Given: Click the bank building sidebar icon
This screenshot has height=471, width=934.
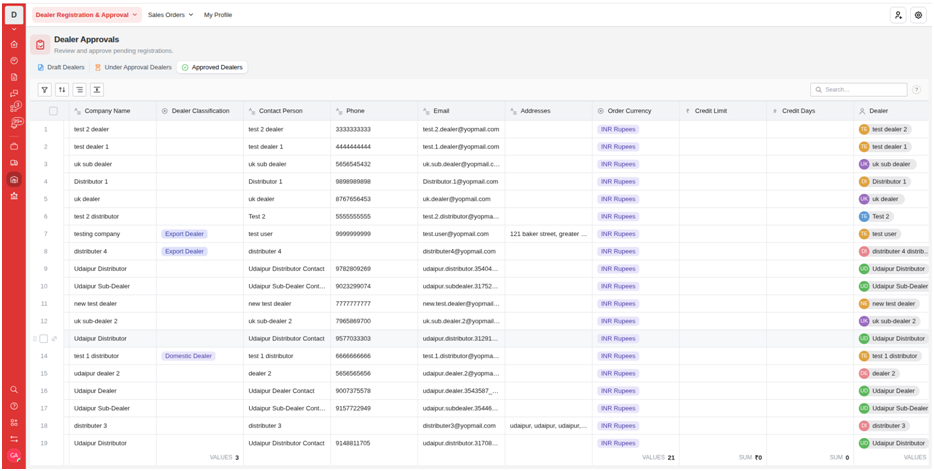Looking at the screenshot, I should pos(14,196).
